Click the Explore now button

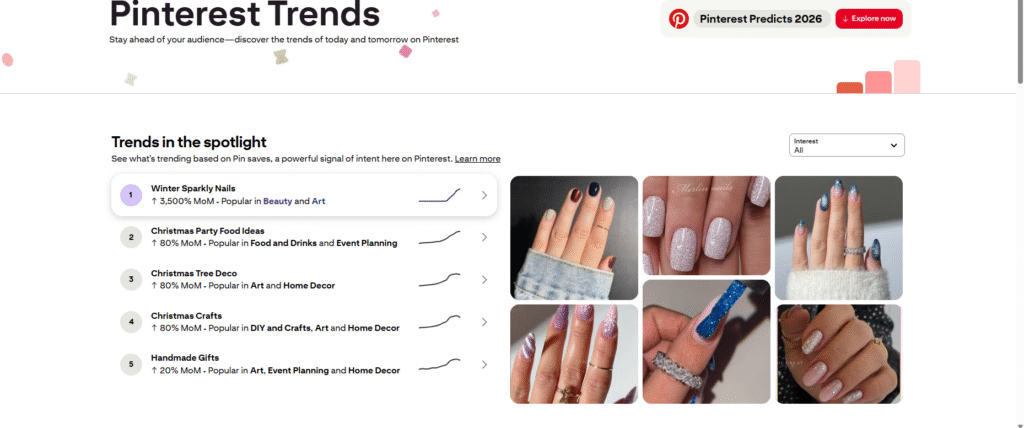(x=869, y=19)
